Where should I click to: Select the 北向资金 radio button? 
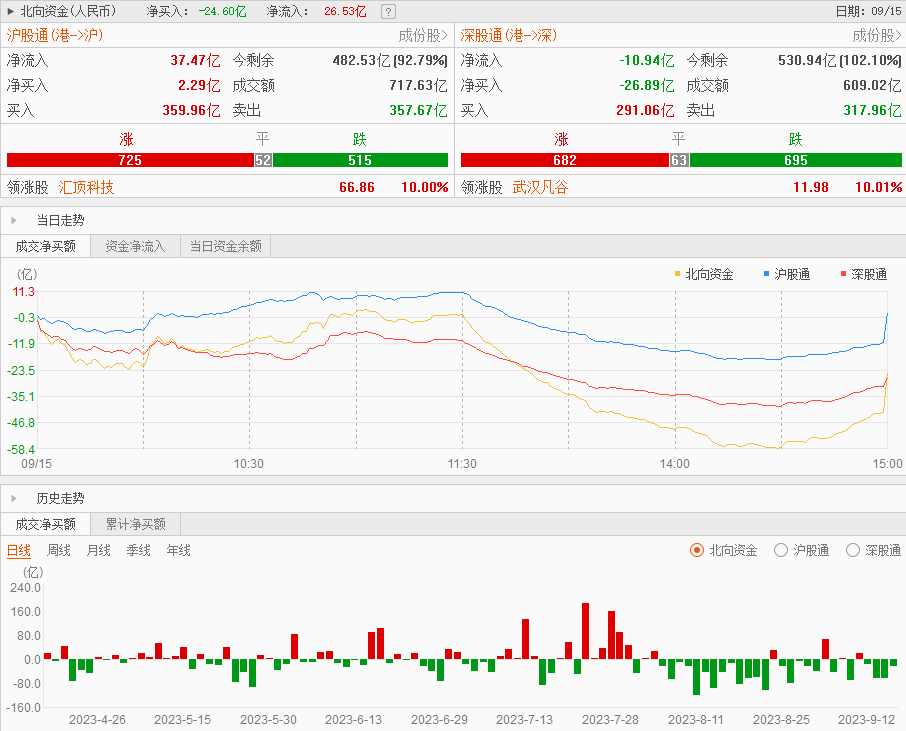click(697, 550)
